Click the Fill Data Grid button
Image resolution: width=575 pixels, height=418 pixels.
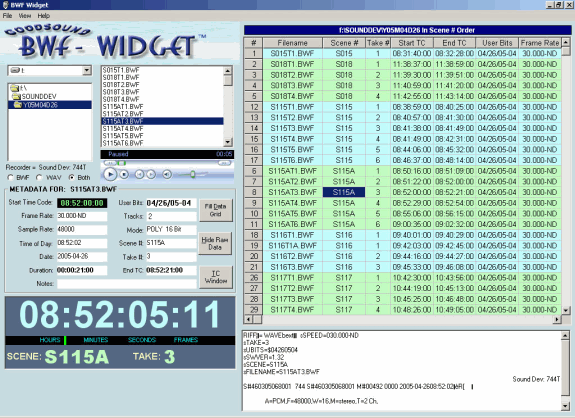tap(216, 210)
